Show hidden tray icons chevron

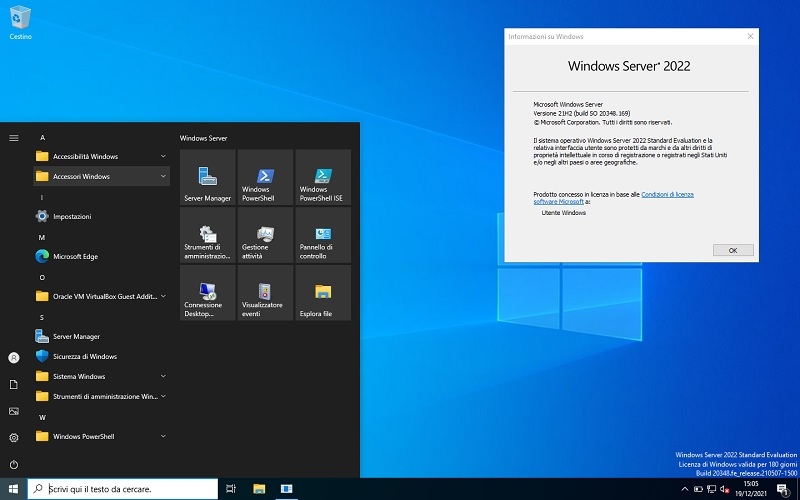pyautogui.click(x=685, y=489)
